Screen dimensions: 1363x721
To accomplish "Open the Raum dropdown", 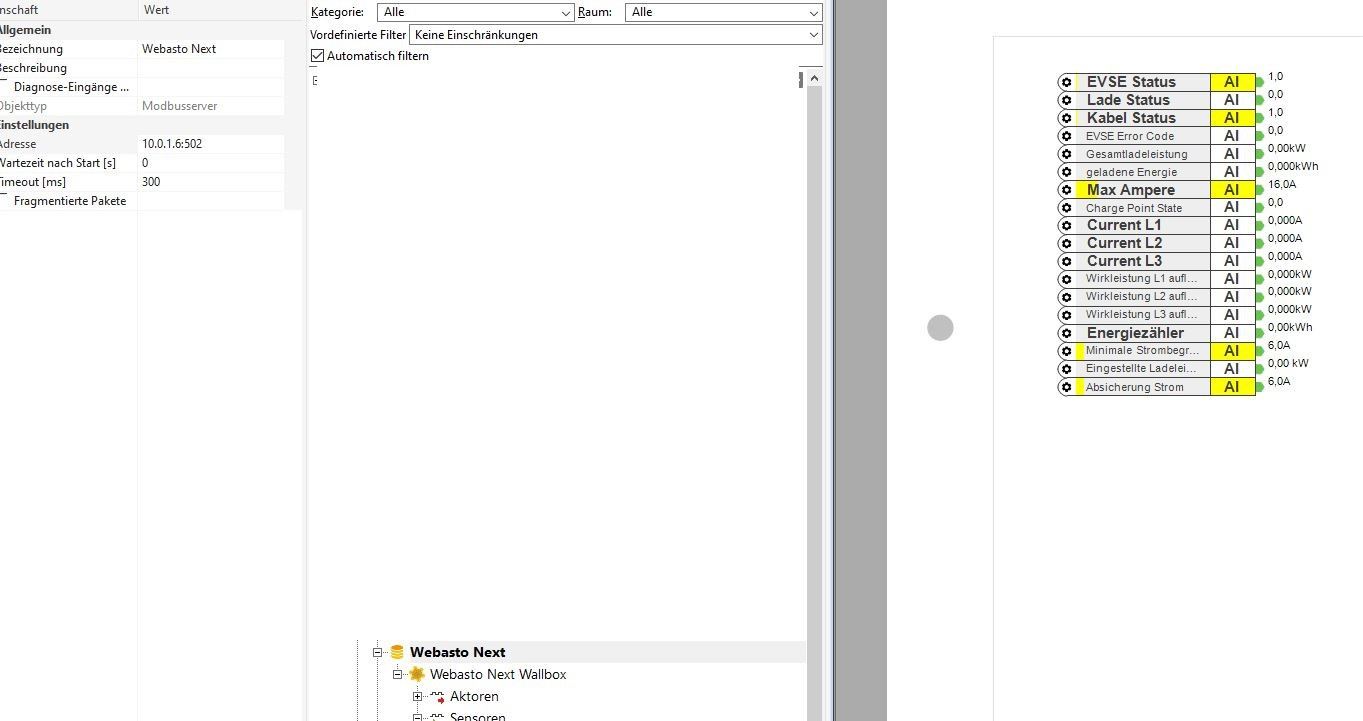I will pyautogui.click(x=723, y=12).
